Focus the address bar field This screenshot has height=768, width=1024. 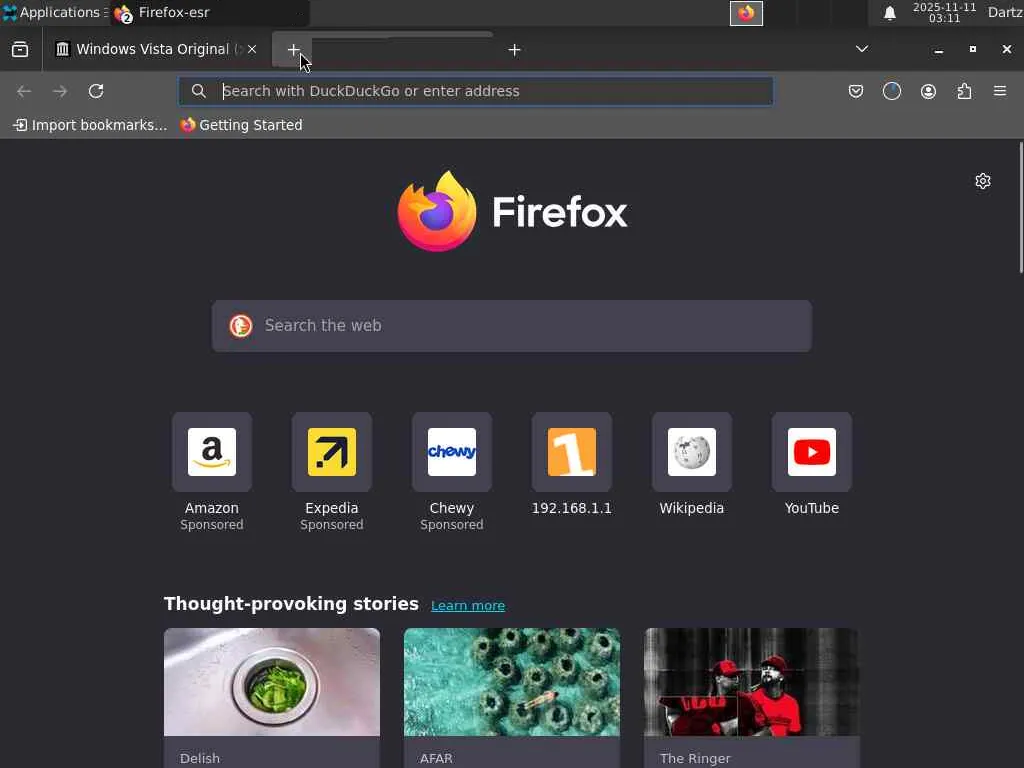click(x=476, y=91)
